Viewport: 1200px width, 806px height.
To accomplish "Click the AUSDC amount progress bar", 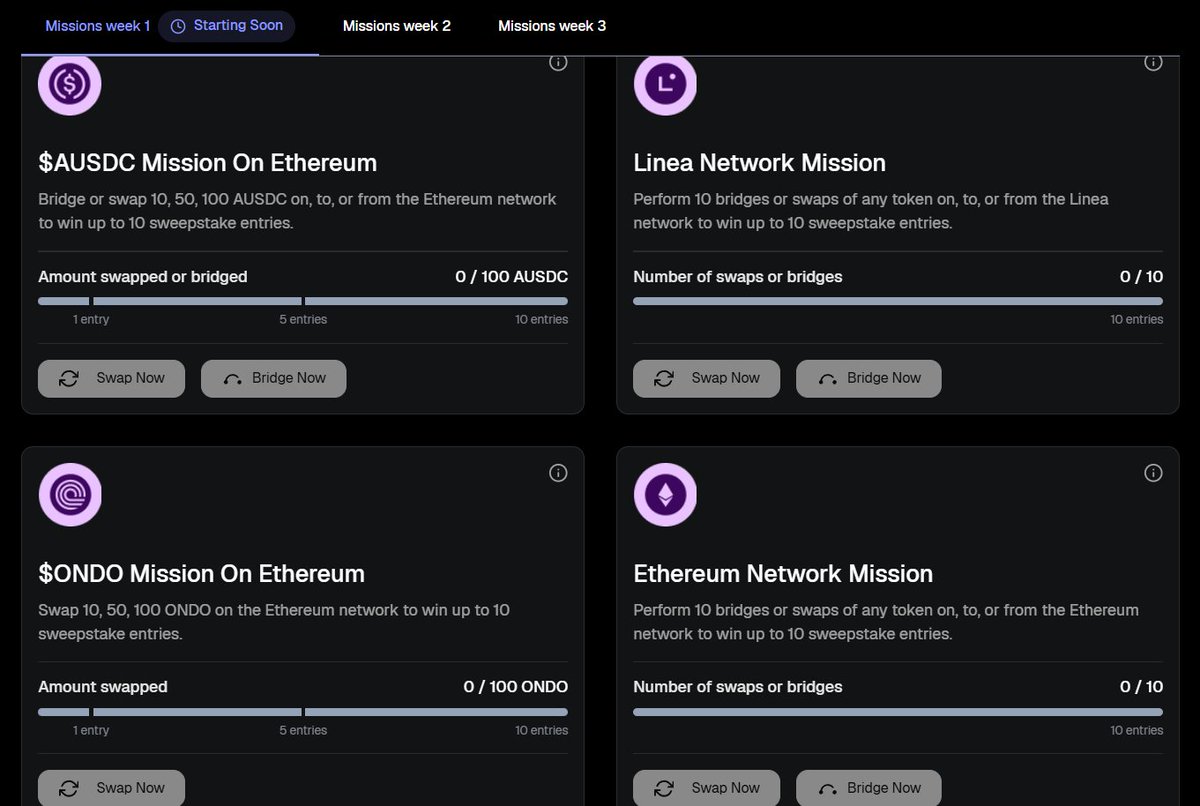I will [303, 301].
